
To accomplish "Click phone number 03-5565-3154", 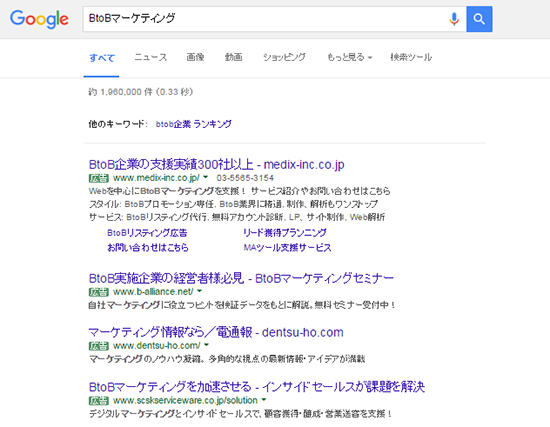I will pyautogui.click(x=245, y=178).
